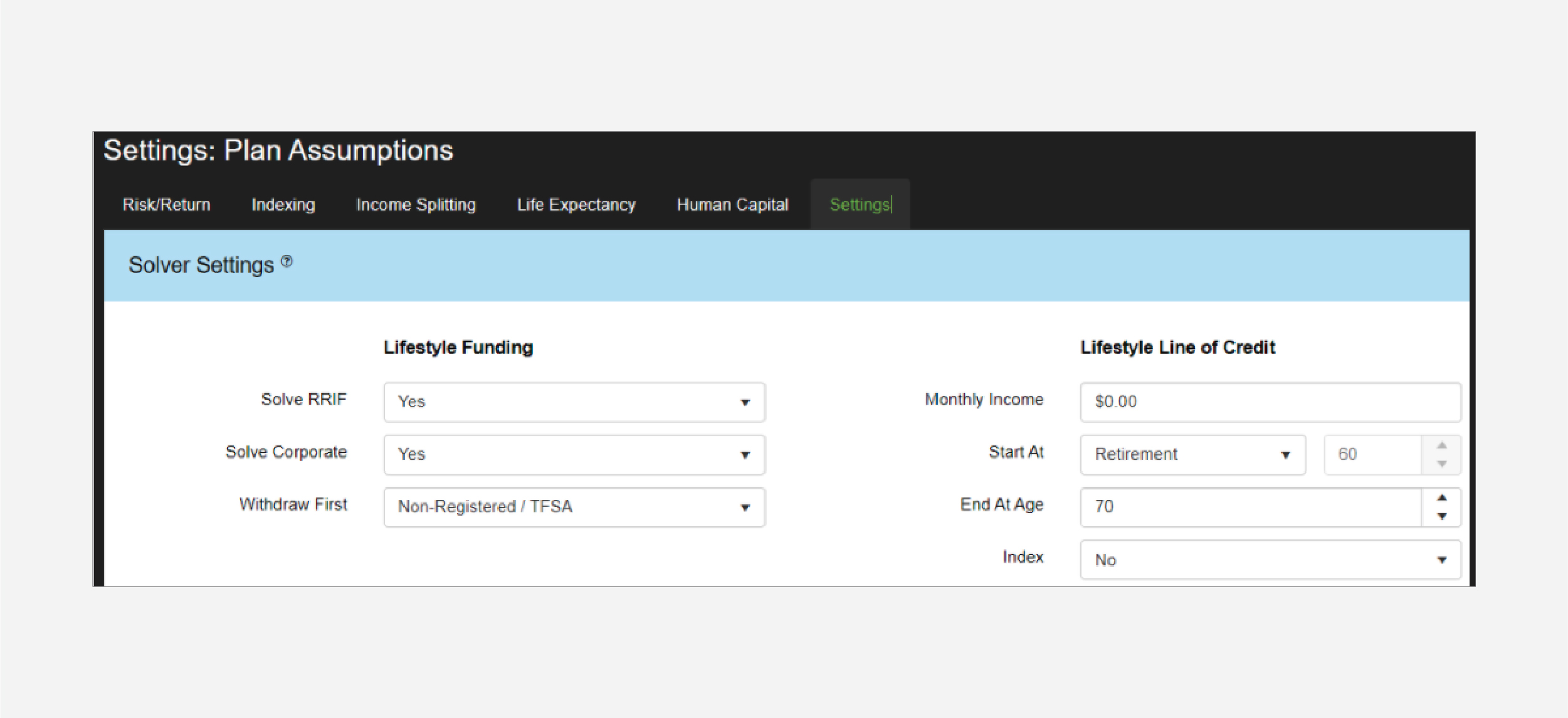
Task: Select the Life Expectancy tab
Action: 576,205
